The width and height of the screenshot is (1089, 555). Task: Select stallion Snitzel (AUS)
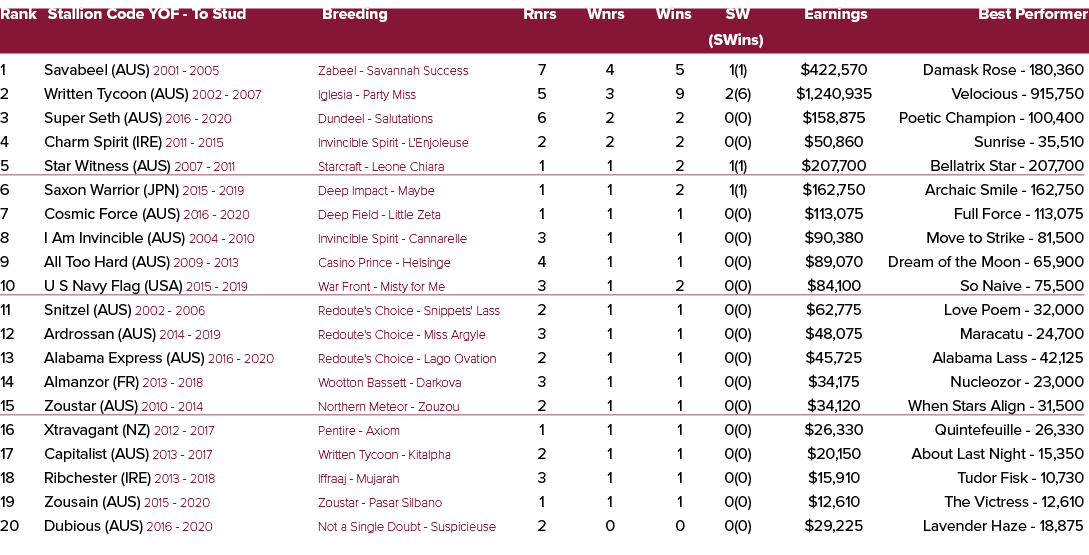coord(88,310)
